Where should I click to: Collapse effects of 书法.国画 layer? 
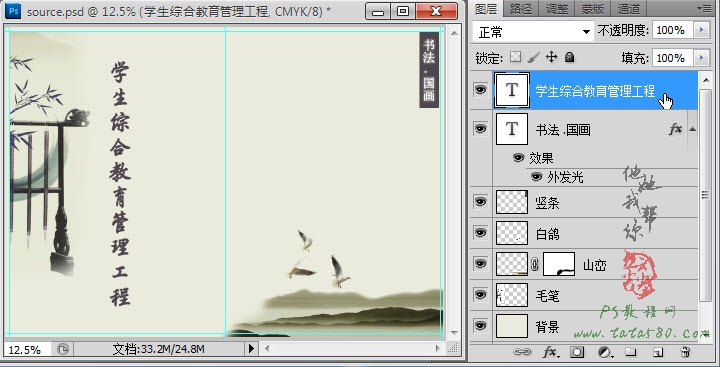692,129
